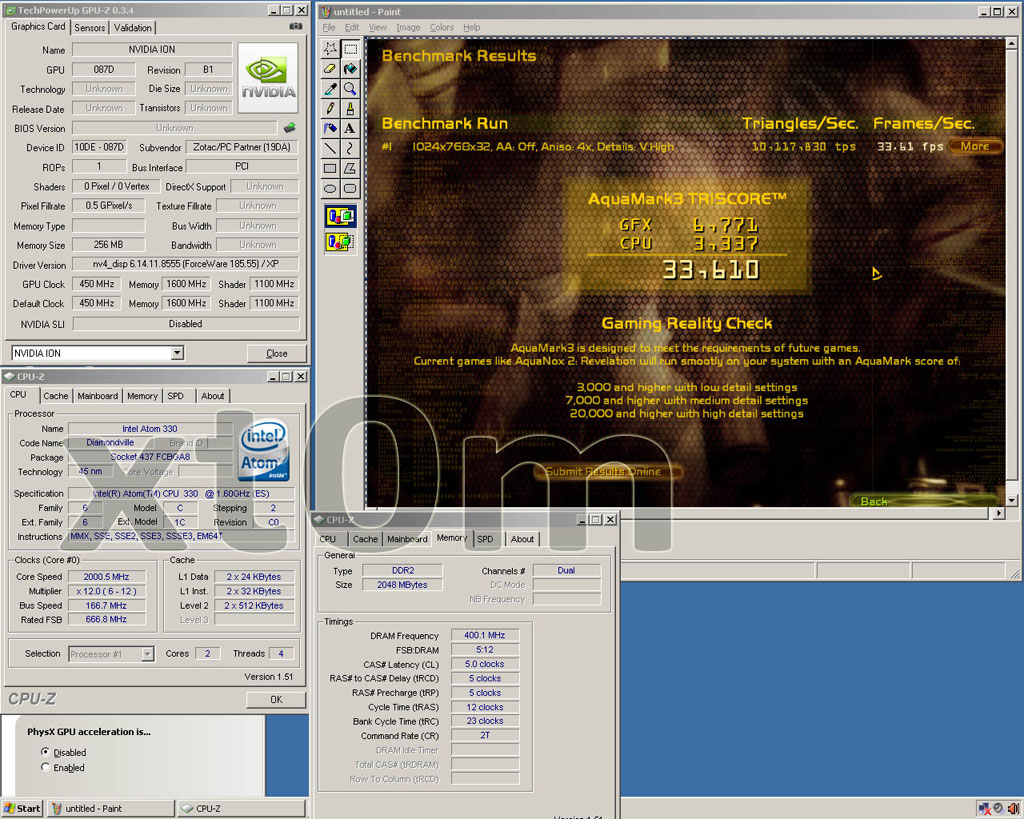Open the Cache tab in left CPU-Z window
1024x819 pixels.
pyautogui.click(x=56, y=396)
